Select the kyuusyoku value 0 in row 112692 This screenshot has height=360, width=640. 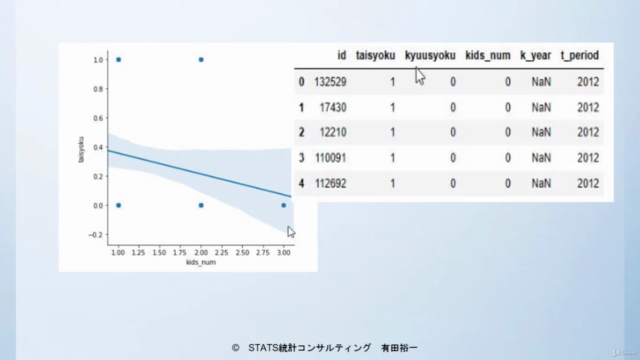453,183
